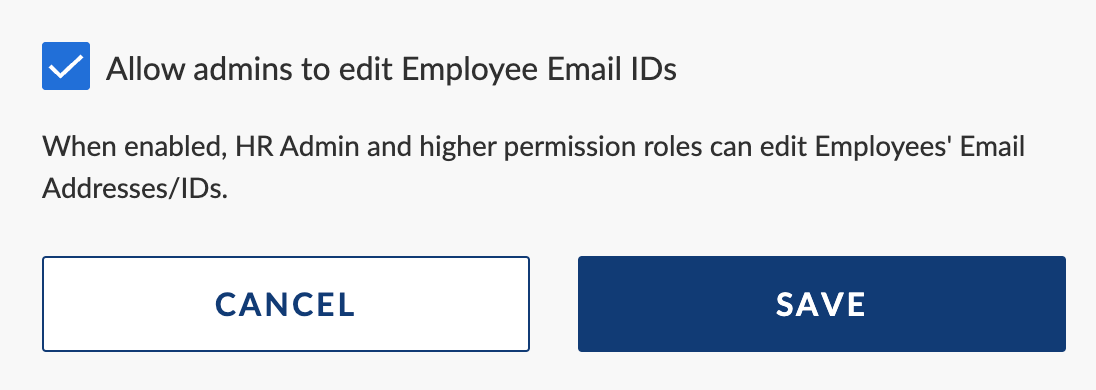1096x390 pixels.
Task: Click the 'When enabled, HR Admin' description text
Action: point(533,168)
